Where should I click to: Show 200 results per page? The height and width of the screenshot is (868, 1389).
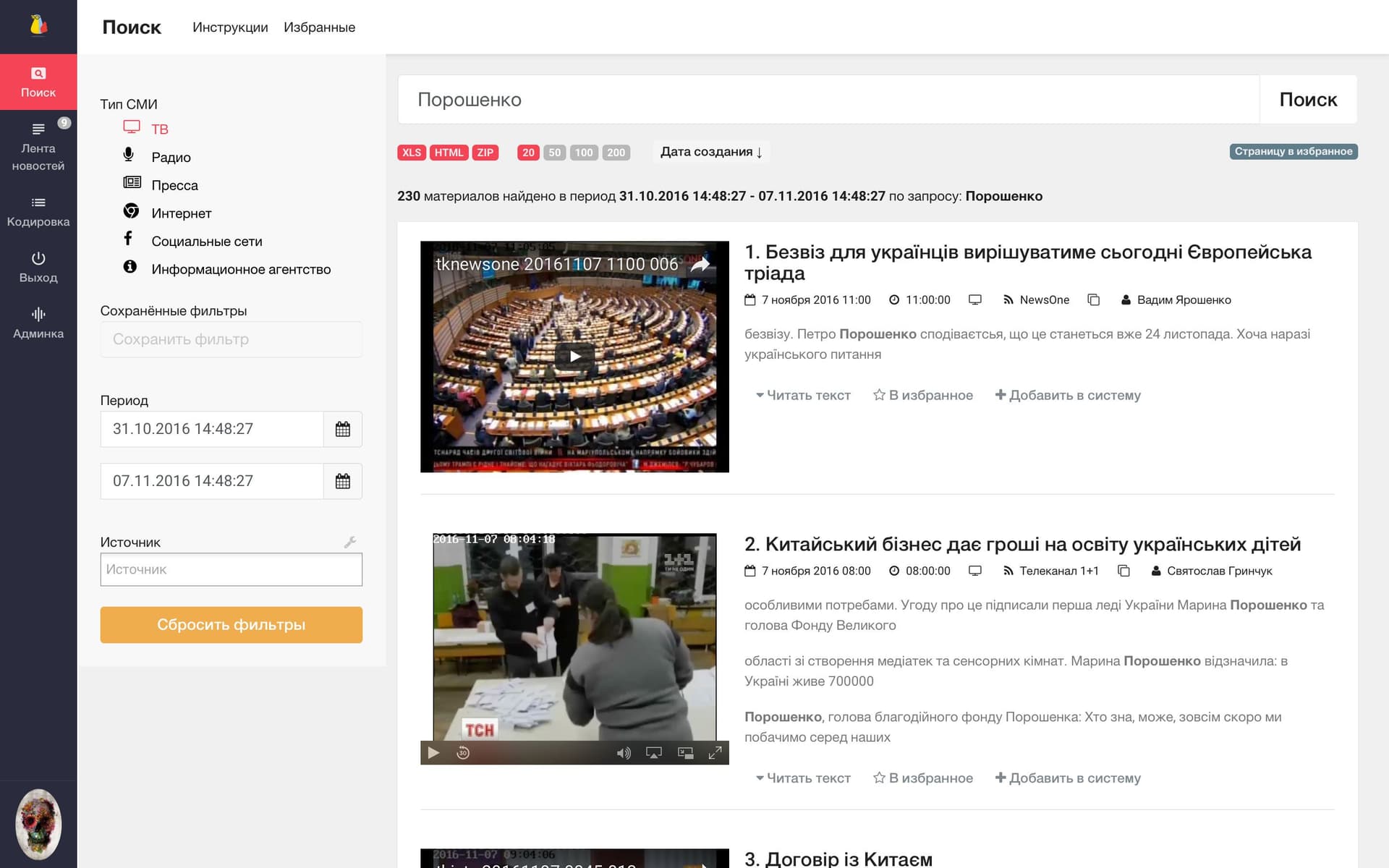[616, 153]
